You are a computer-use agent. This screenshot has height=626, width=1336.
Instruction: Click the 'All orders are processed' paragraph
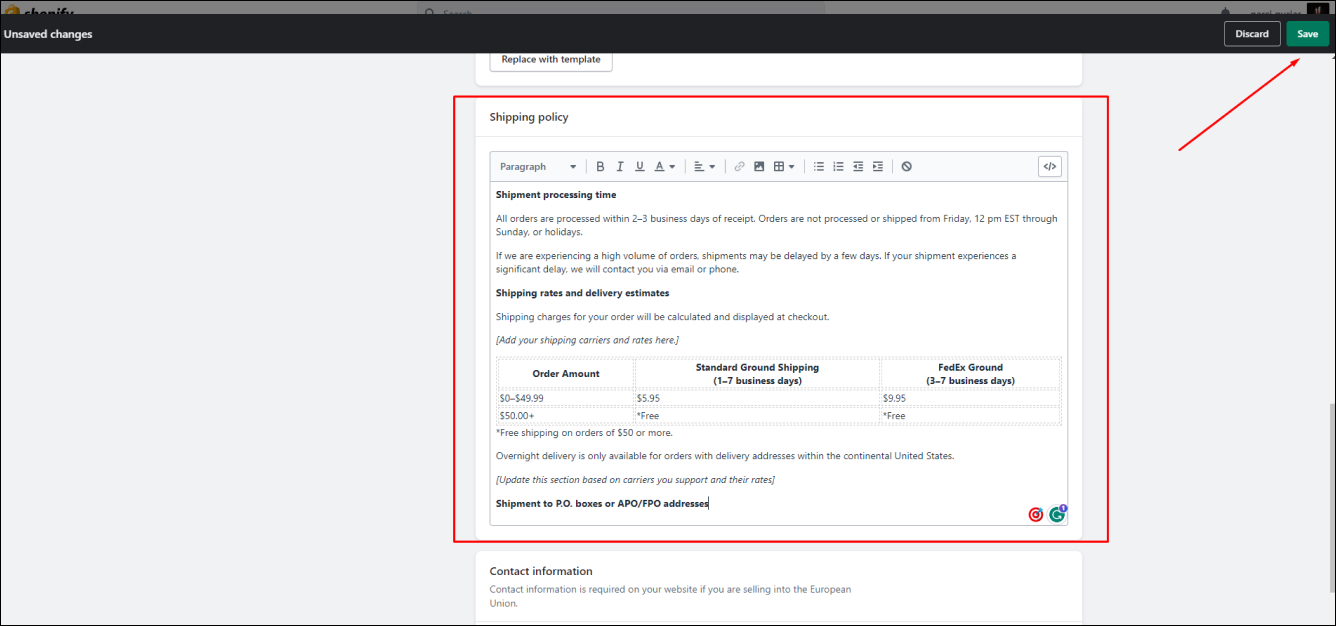coord(776,225)
